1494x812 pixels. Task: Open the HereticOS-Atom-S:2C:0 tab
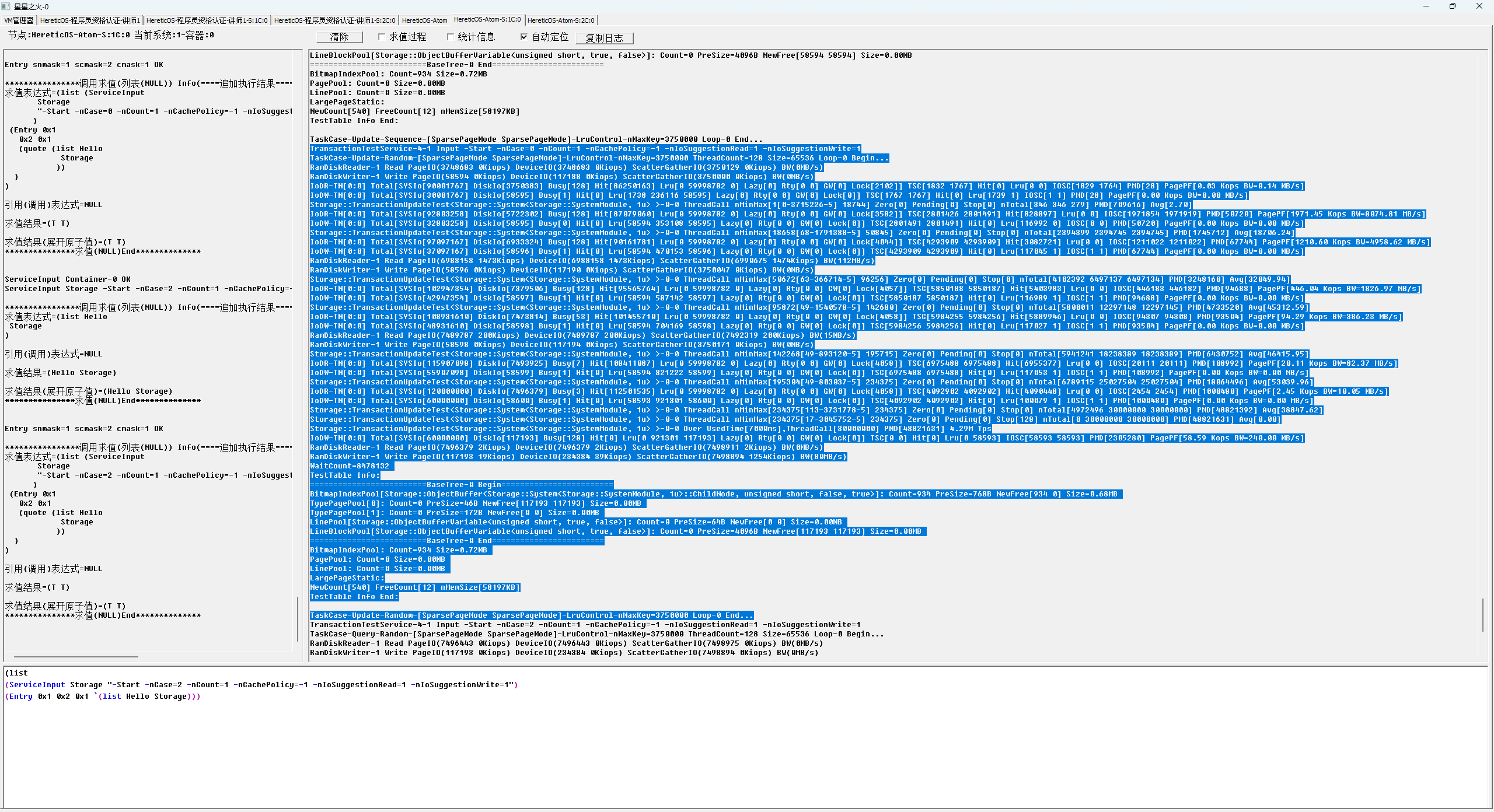pos(560,20)
